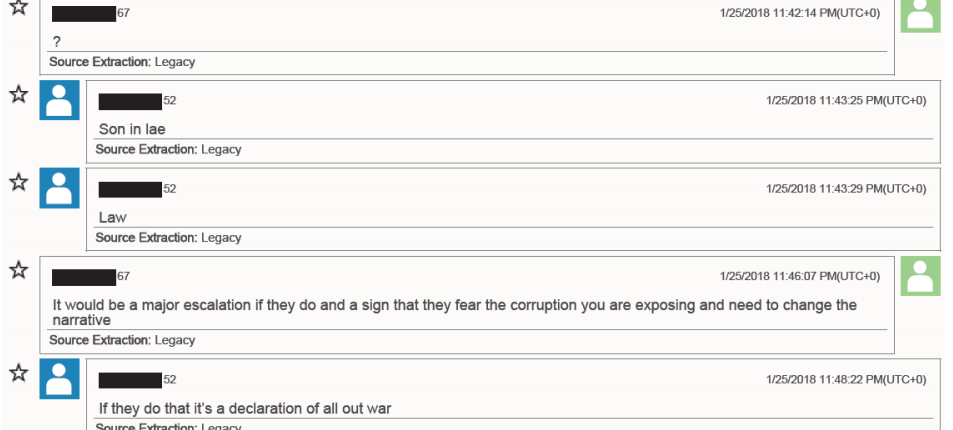Star the "Son in lae" message
The width and height of the screenshot is (953, 430).
click(x=19, y=94)
